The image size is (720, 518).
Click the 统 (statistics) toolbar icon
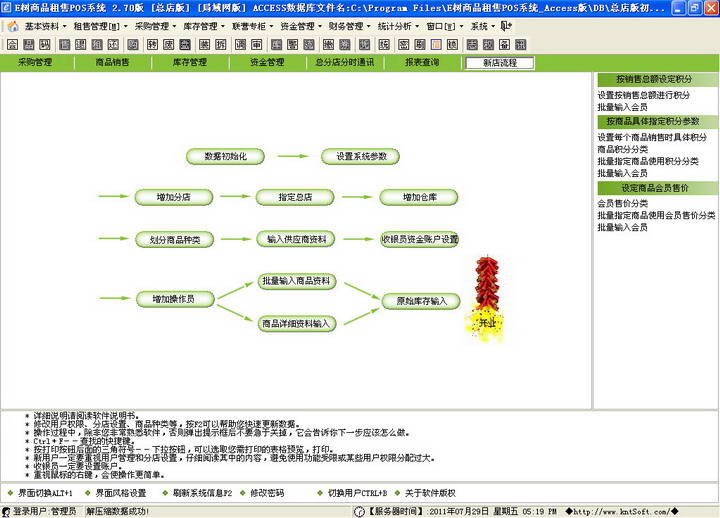coord(384,45)
